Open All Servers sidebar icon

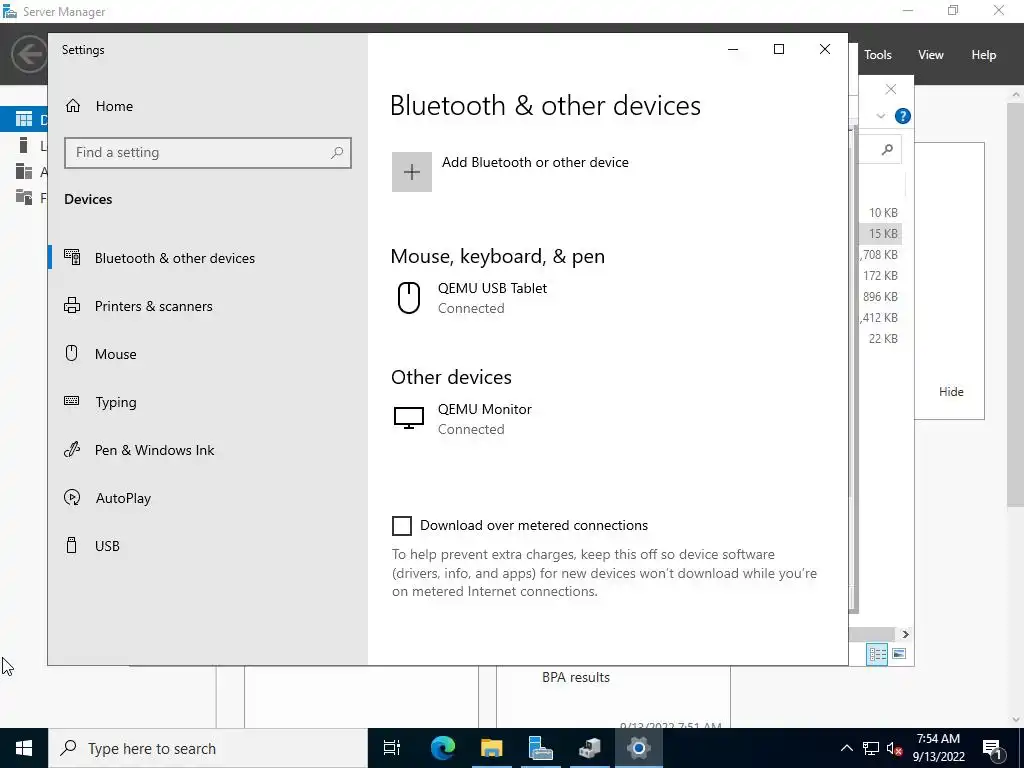tap(24, 171)
